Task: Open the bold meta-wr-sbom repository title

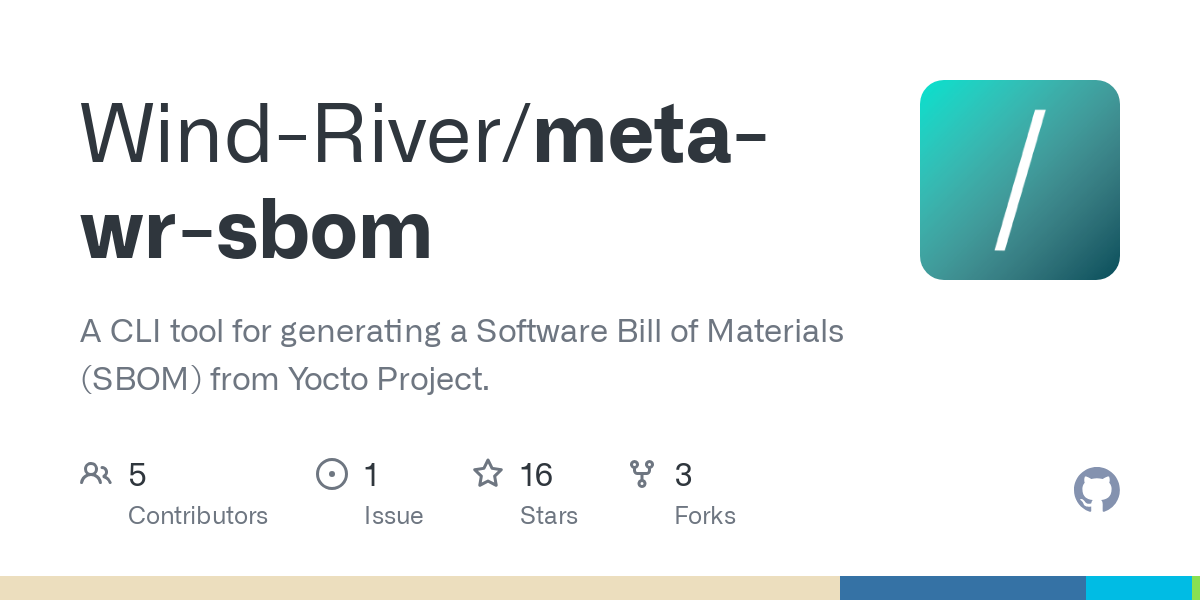Action: (x=256, y=228)
